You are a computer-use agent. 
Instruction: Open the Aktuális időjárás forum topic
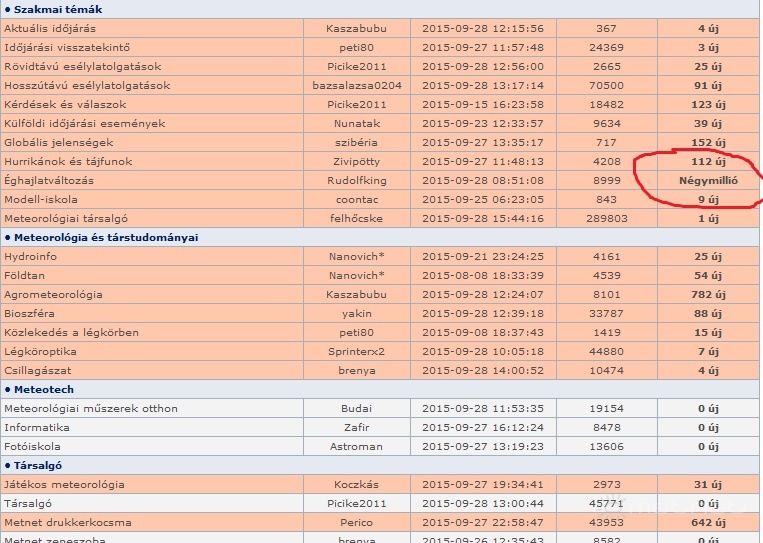click(x=50, y=29)
